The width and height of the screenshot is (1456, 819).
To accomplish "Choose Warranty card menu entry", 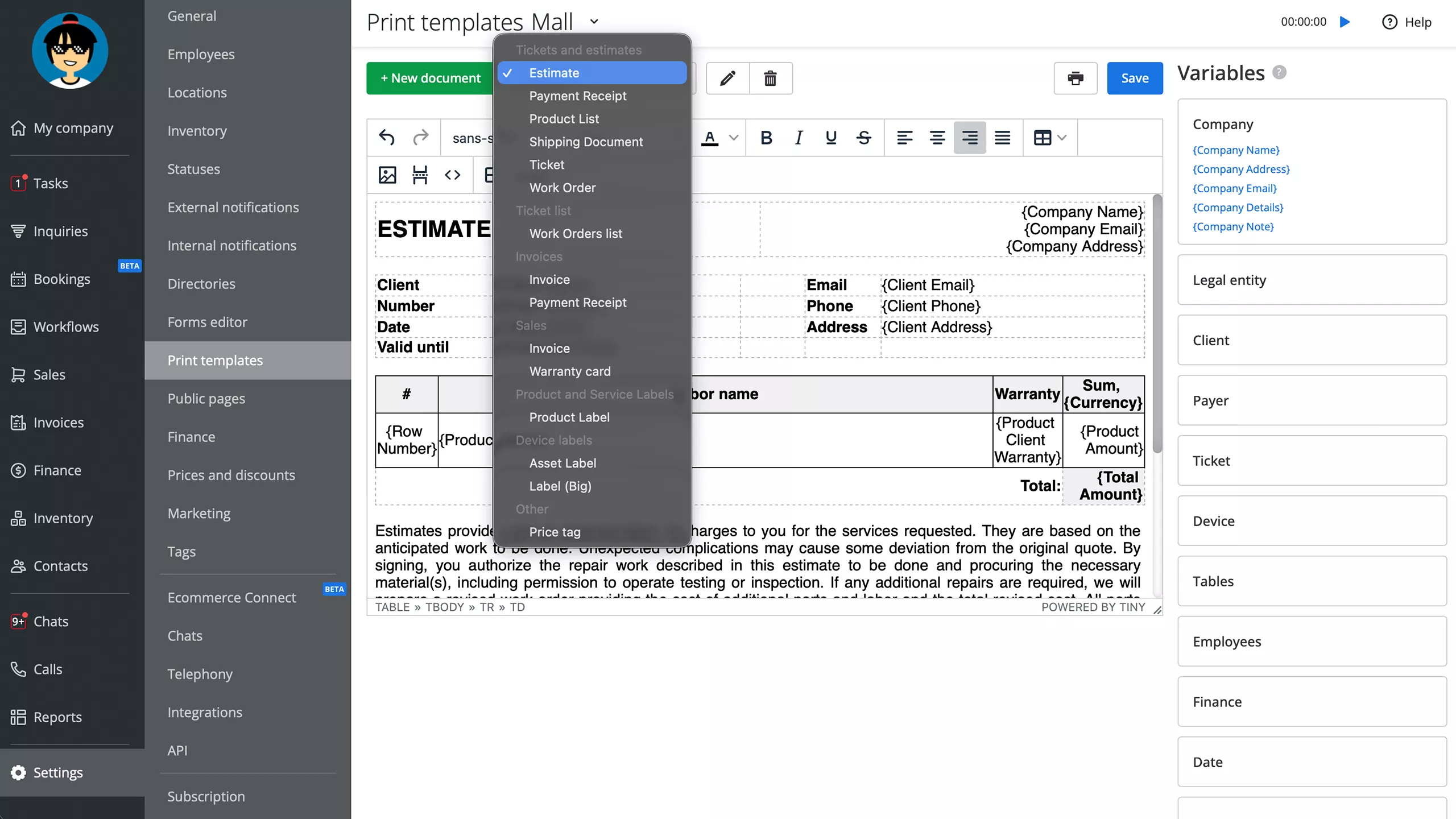I will (x=569, y=371).
